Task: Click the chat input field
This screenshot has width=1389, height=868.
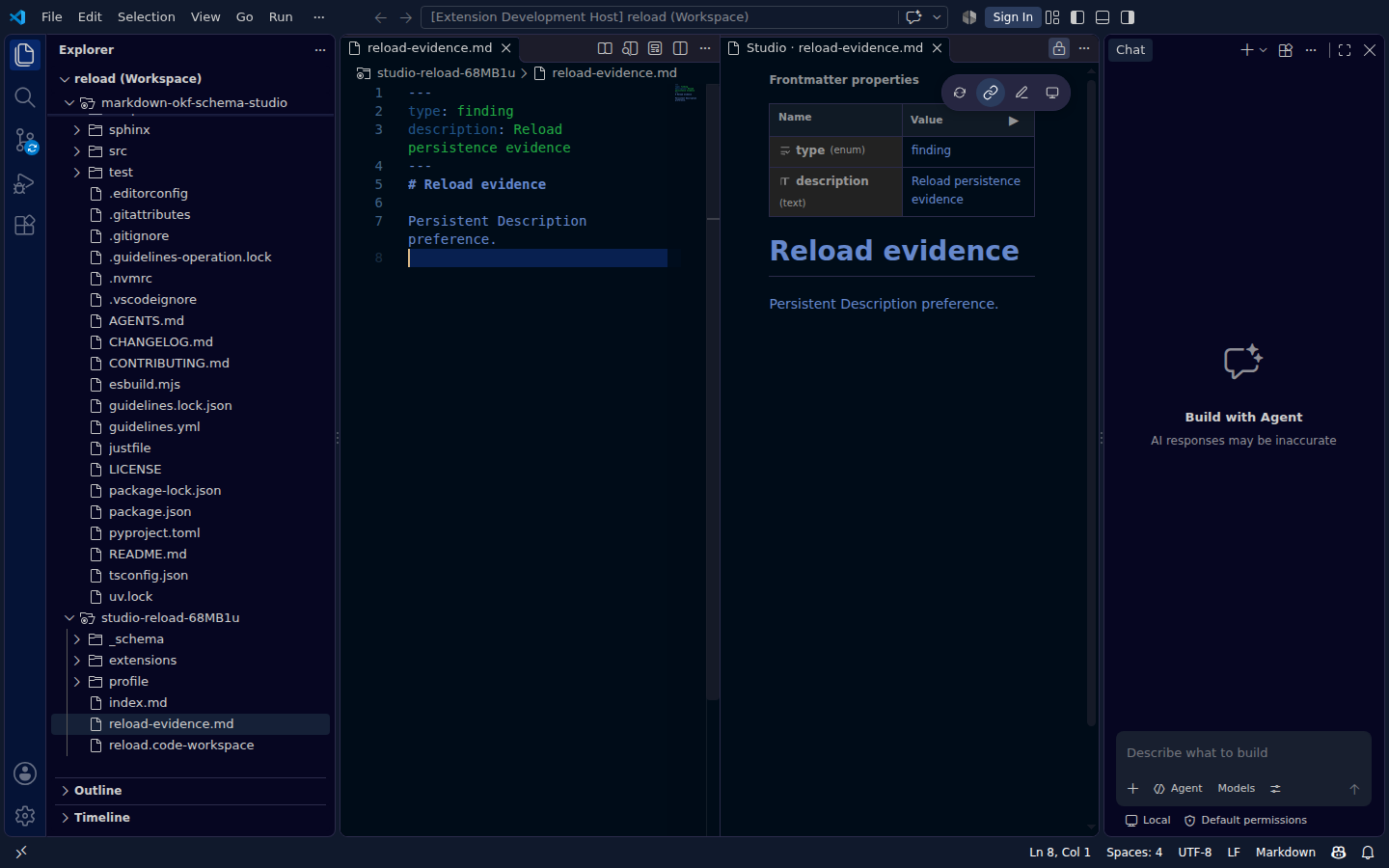Action: (x=1243, y=753)
